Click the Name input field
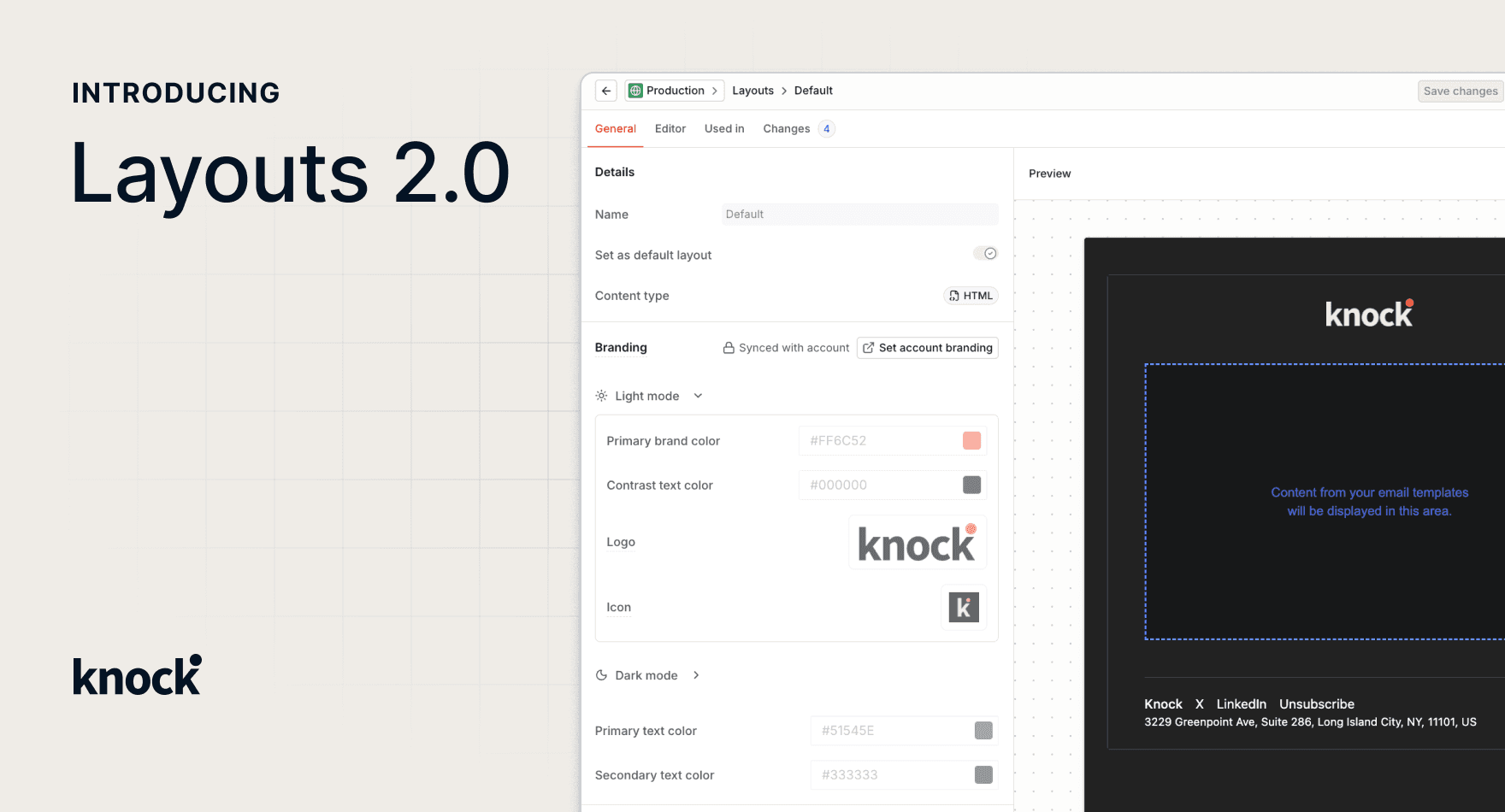 coord(859,215)
